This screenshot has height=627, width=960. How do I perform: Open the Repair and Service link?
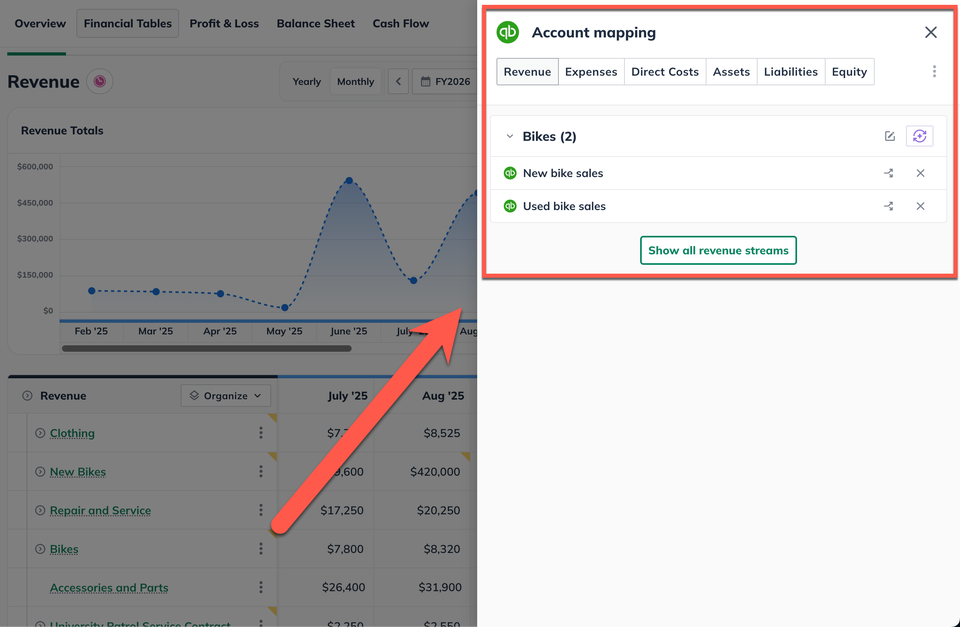coord(100,510)
